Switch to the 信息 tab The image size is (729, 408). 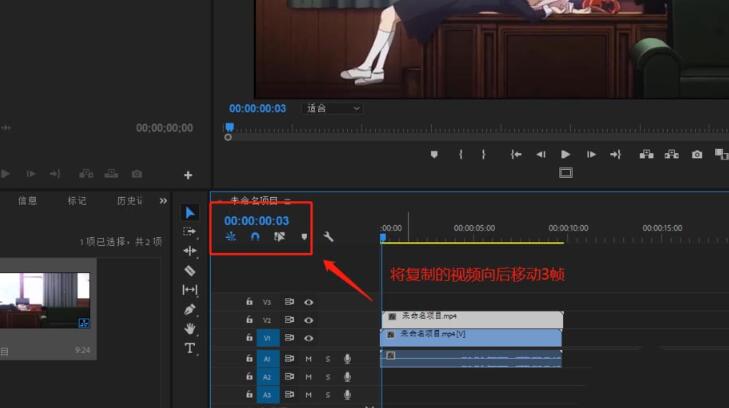click(x=27, y=201)
